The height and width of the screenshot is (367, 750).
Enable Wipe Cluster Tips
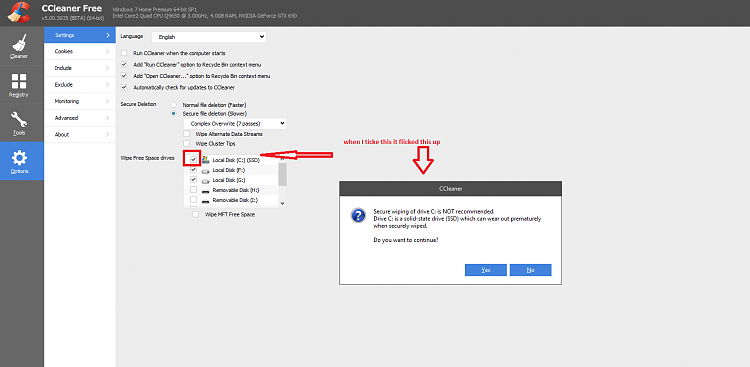[x=187, y=144]
